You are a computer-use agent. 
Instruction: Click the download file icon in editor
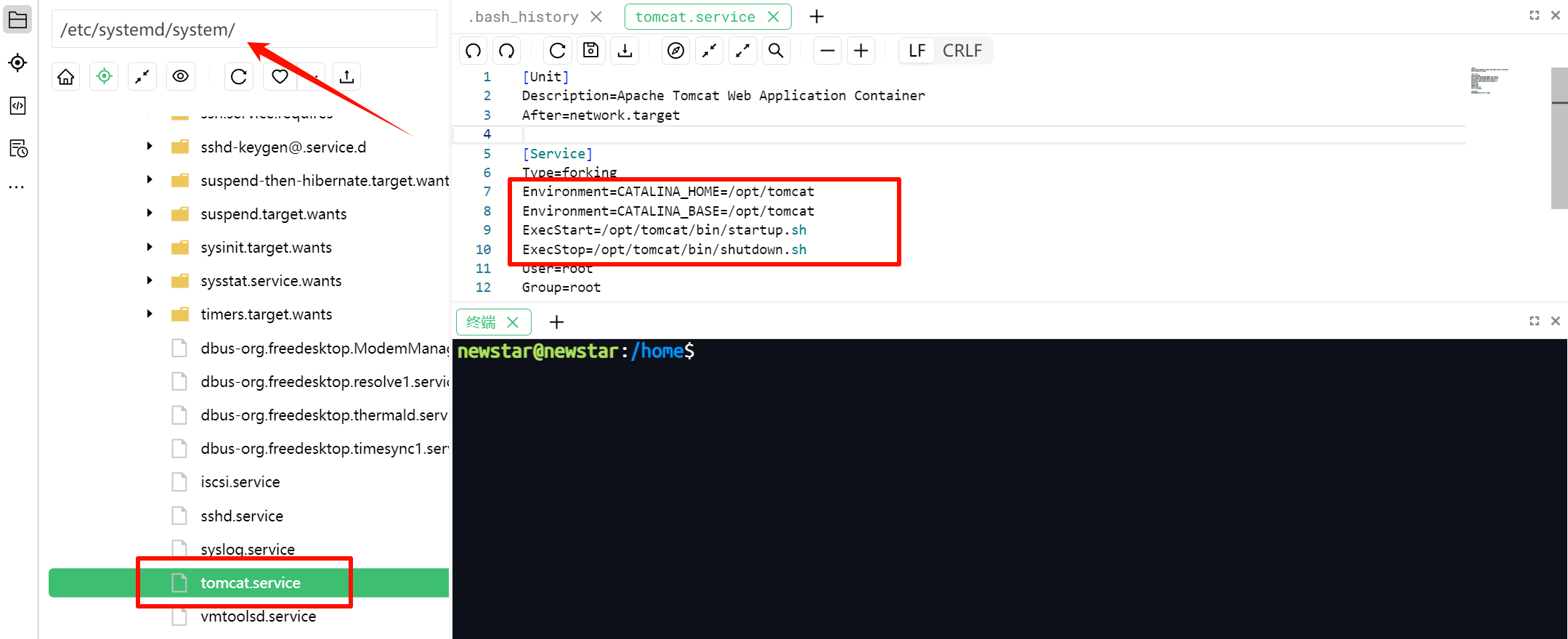(x=625, y=51)
